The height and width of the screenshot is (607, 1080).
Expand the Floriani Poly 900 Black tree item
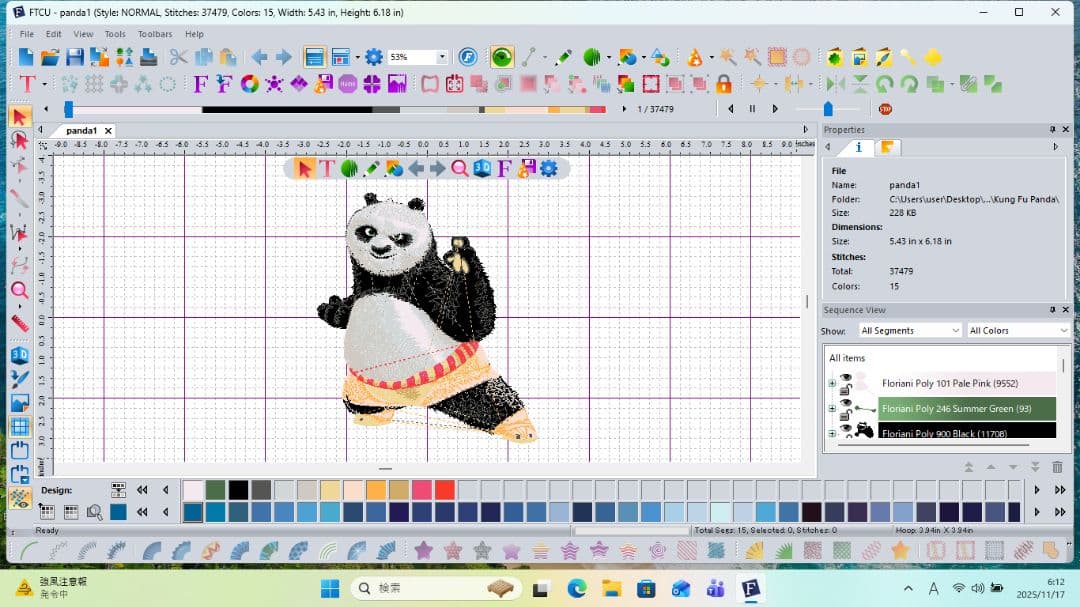[831, 433]
